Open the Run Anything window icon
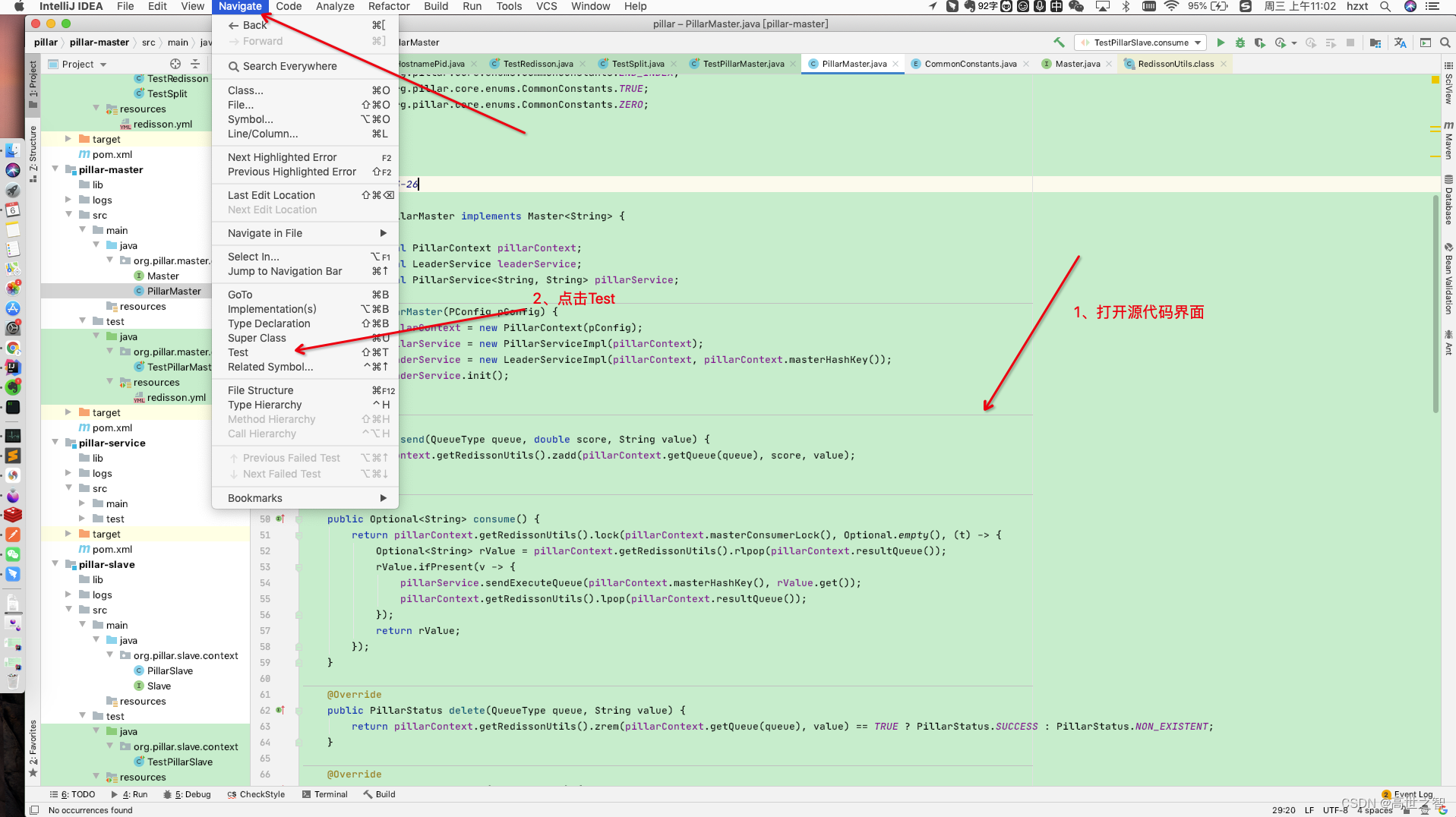 click(1426, 43)
